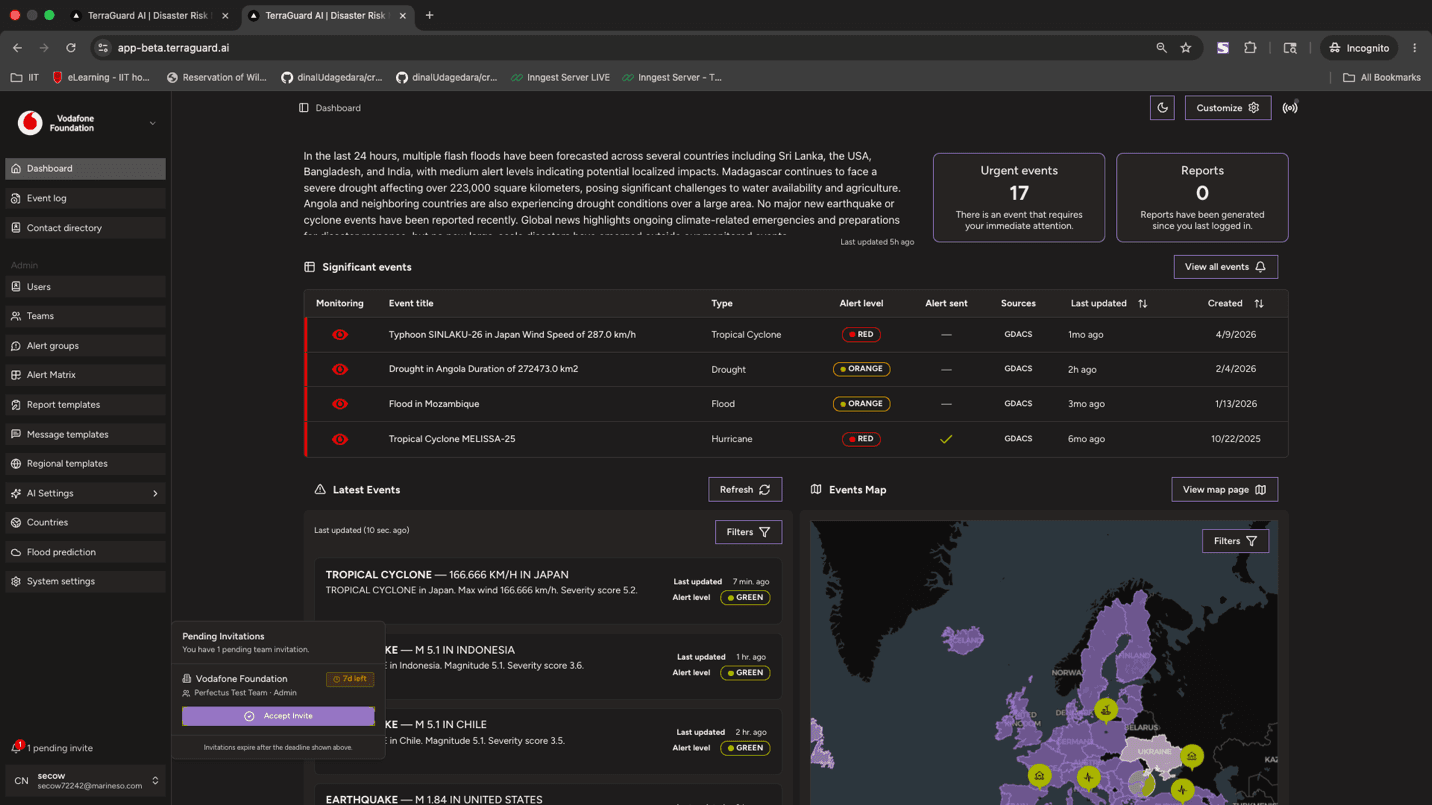
Task: Go back using the browser back arrow
Action: (18, 48)
